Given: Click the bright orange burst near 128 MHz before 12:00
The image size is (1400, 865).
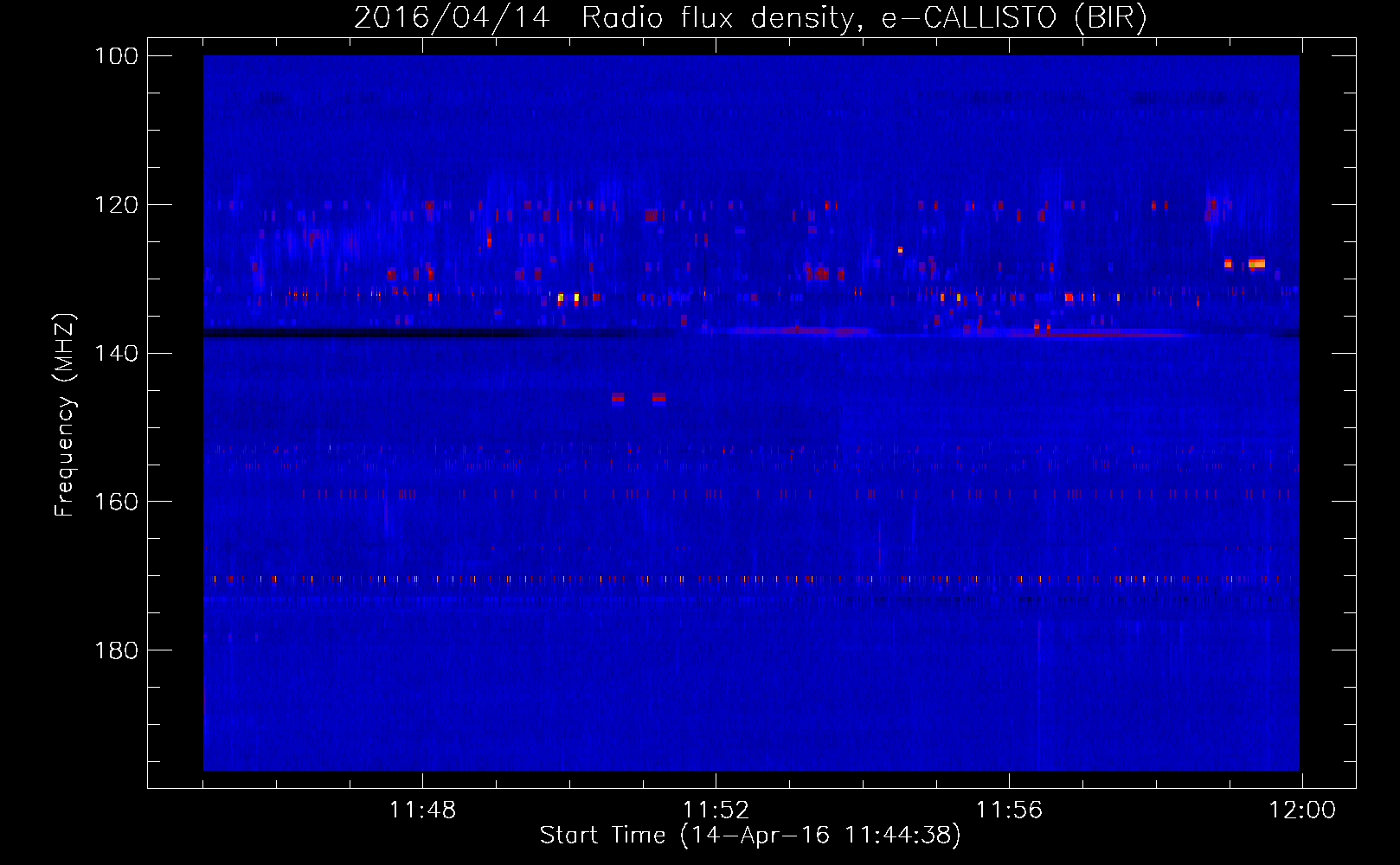Looking at the screenshot, I should coord(1256,263).
